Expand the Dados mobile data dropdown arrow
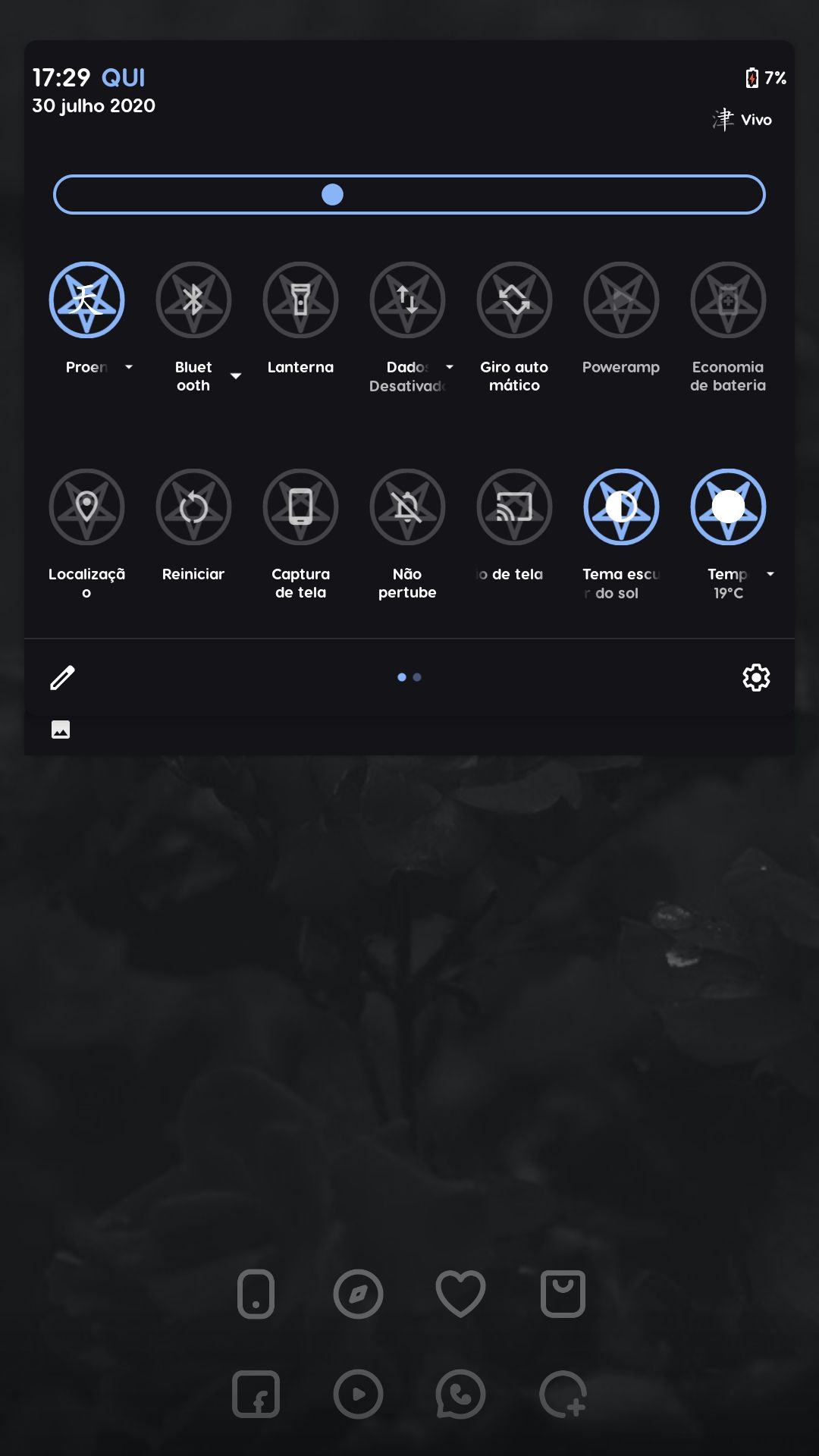Viewport: 819px width, 1456px height. pos(450,367)
